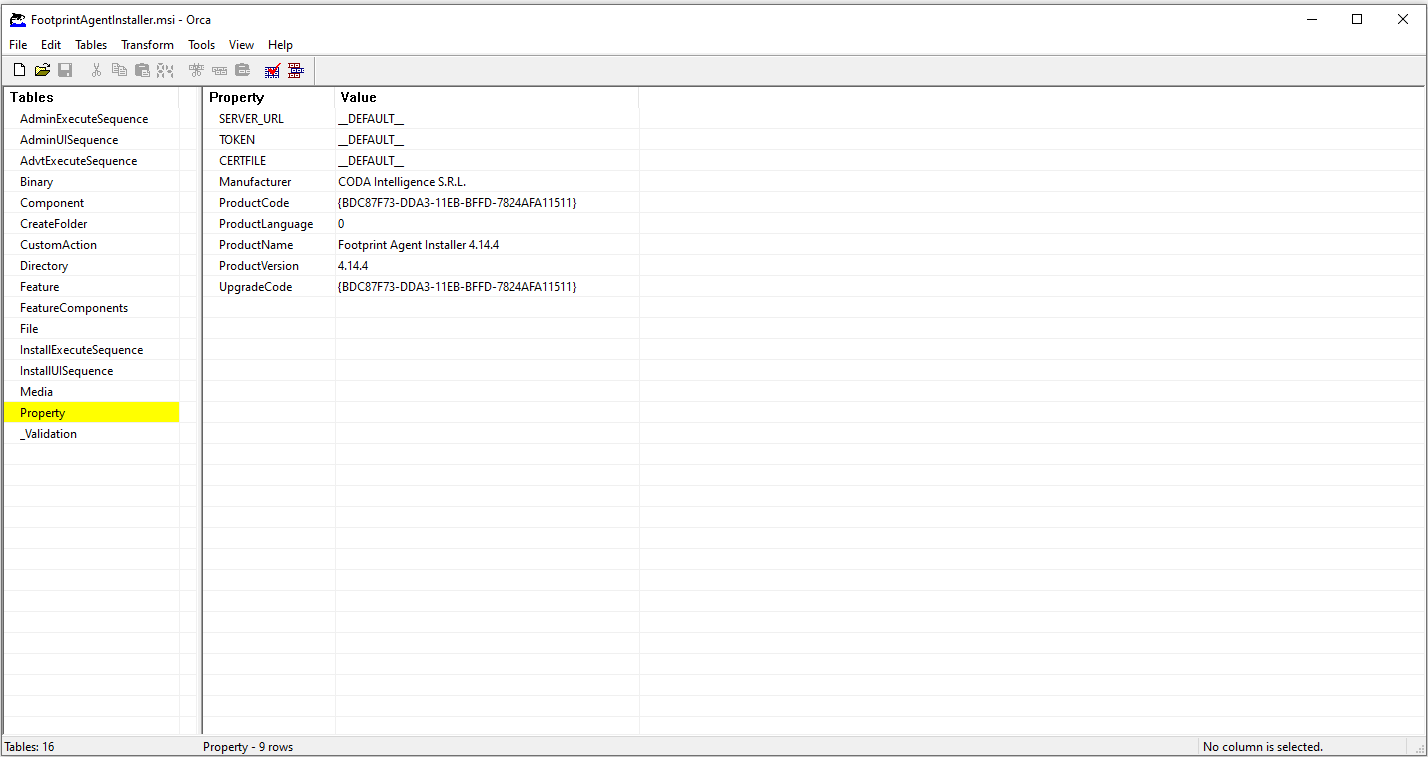The image size is (1428, 757).
Task: Click the Cut Row toolbar icon
Action: [x=196, y=70]
